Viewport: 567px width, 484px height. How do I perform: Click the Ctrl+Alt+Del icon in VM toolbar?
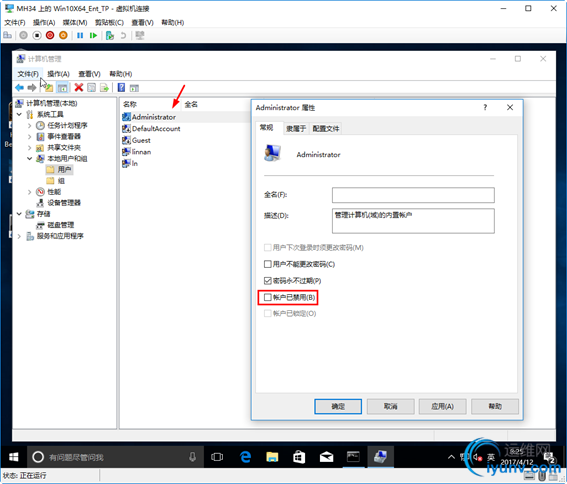tap(8, 35)
